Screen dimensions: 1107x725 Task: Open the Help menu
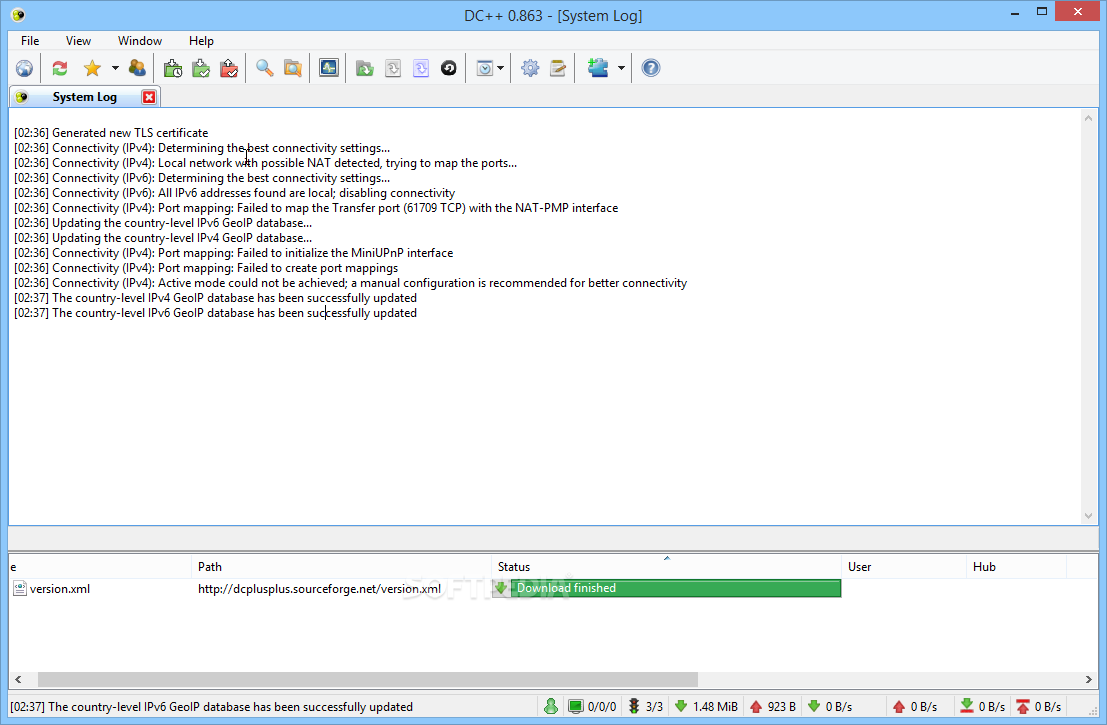pos(201,41)
